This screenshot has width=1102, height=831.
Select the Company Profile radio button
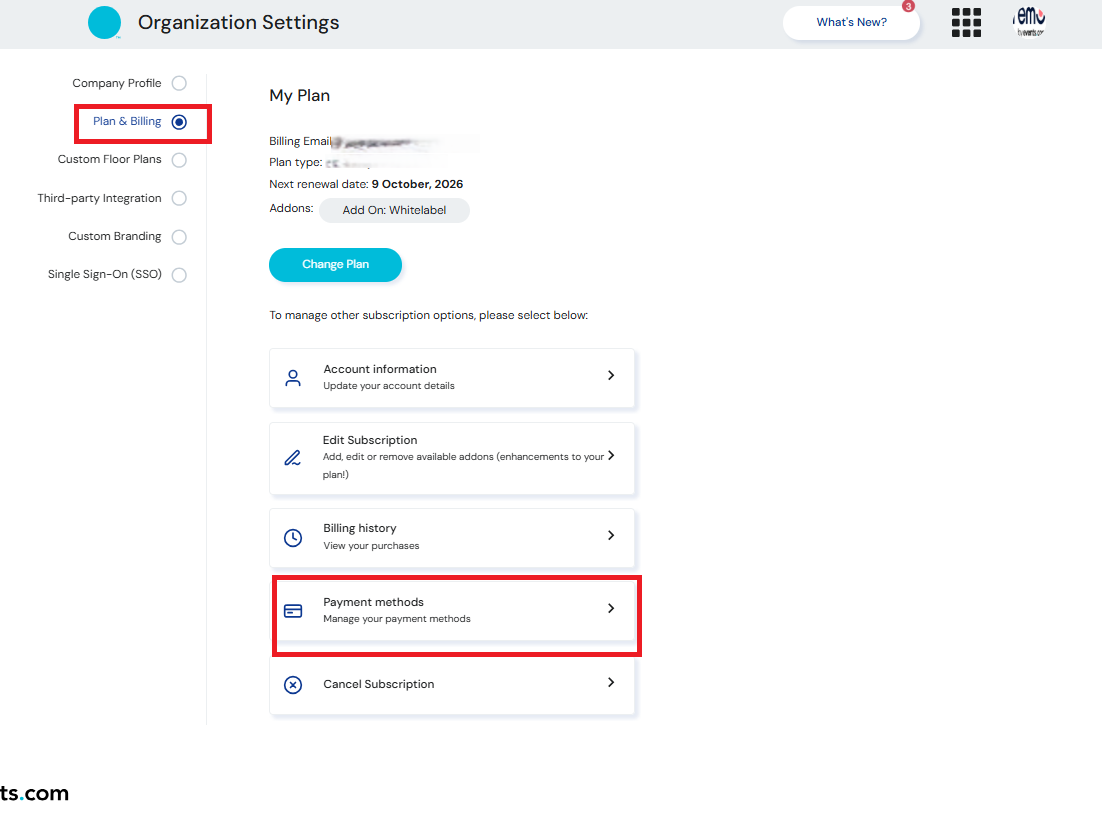click(x=179, y=83)
